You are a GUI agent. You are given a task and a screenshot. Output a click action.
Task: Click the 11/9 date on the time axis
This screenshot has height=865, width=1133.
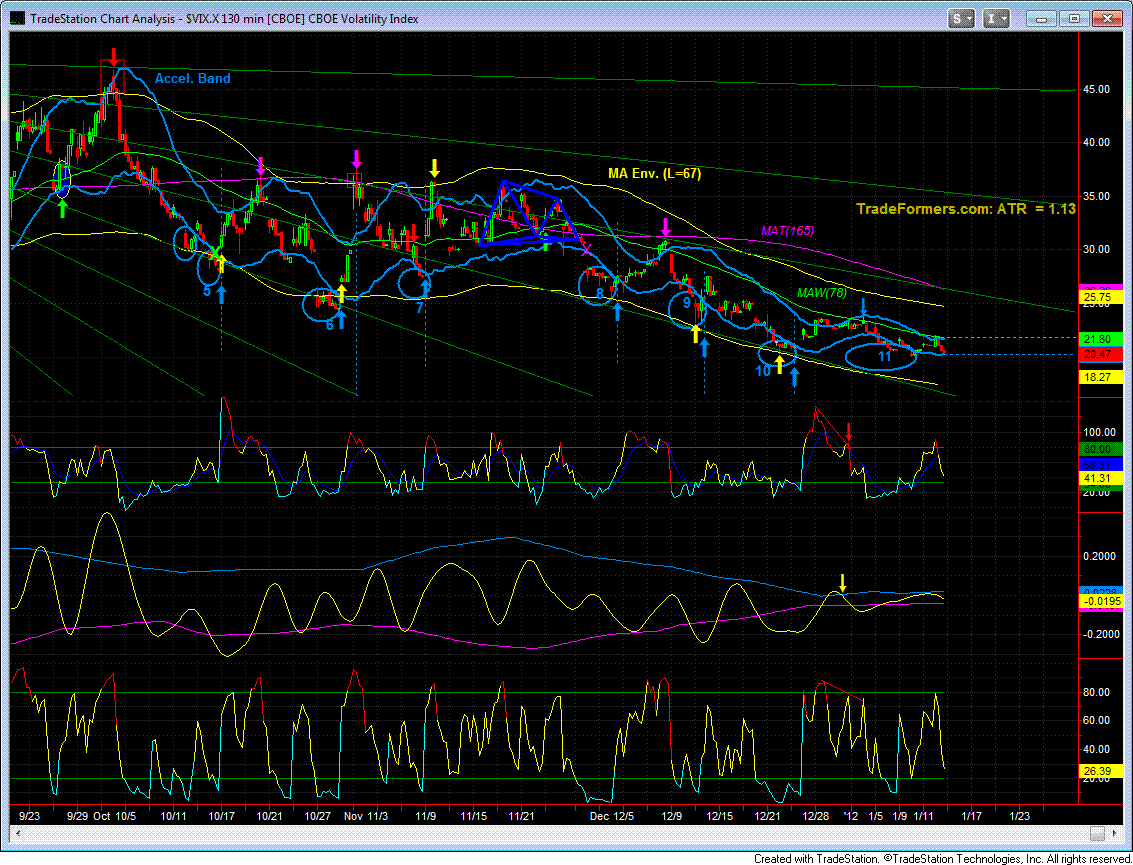pos(425,816)
